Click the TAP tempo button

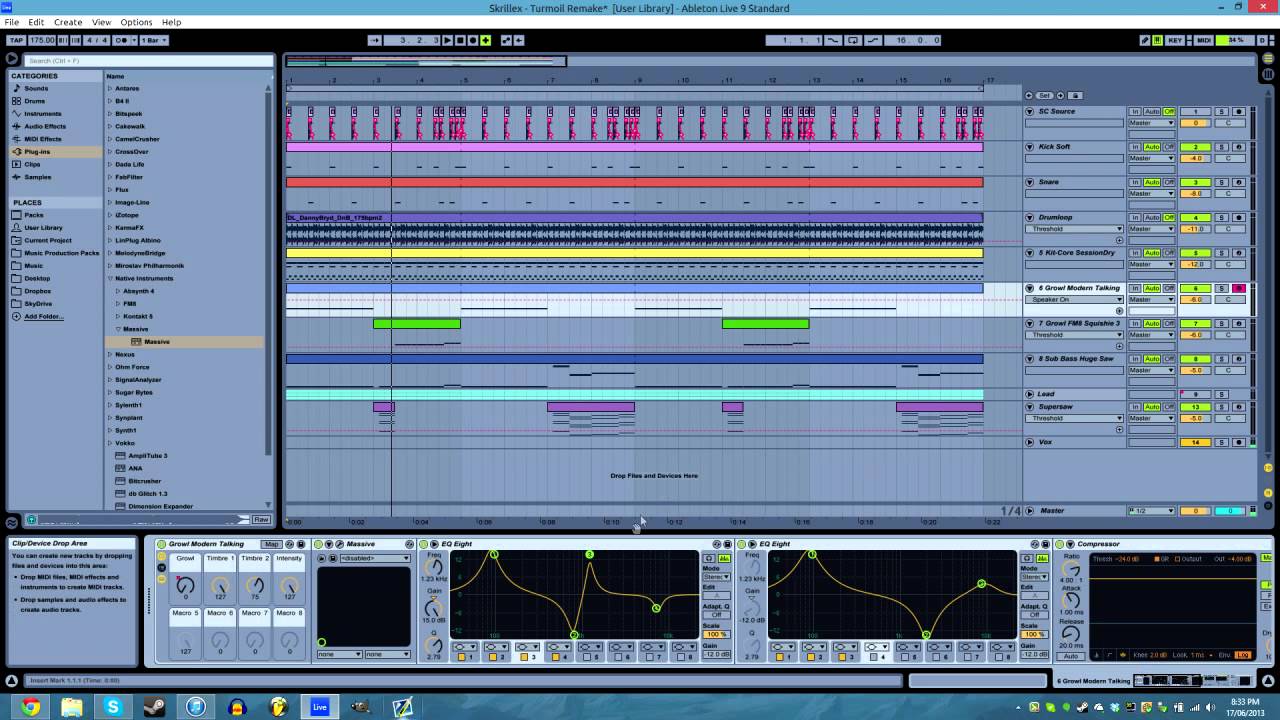[16, 40]
